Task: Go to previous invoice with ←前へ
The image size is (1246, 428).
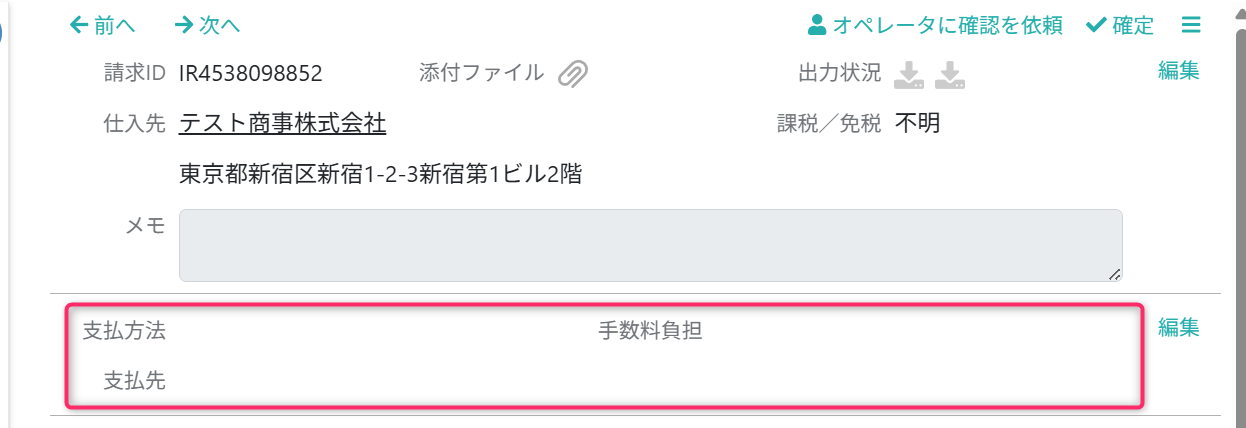Action: 102,25
